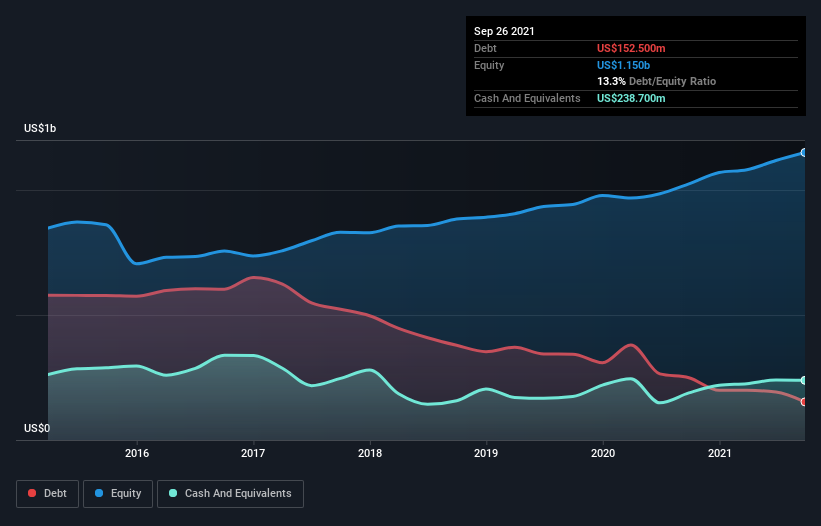
Task: Click the US$1.150b equity value
Action: tap(623, 65)
